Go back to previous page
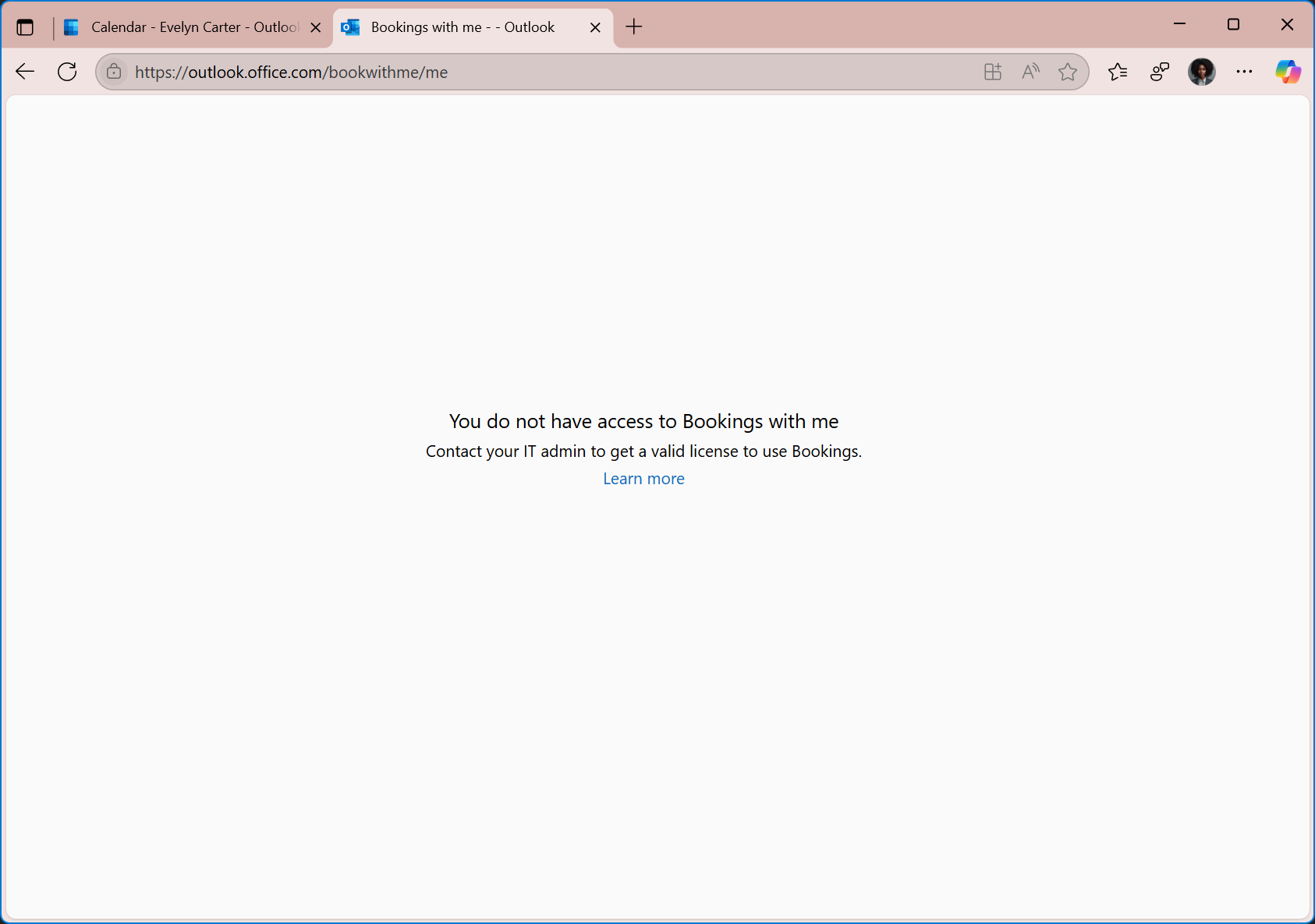1315x924 pixels. coord(25,72)
